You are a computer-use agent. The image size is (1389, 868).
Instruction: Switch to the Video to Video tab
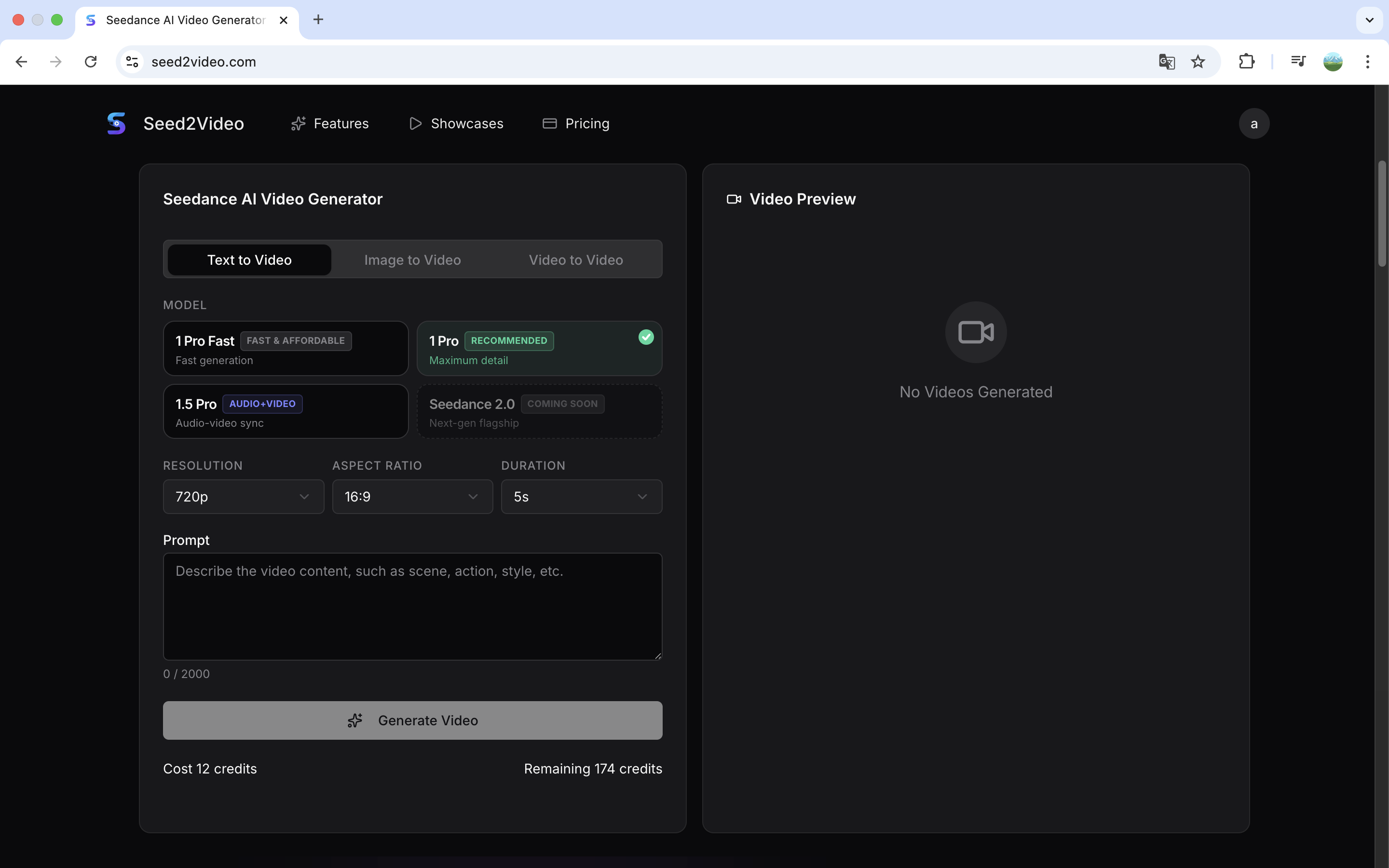tap(575, 259)
